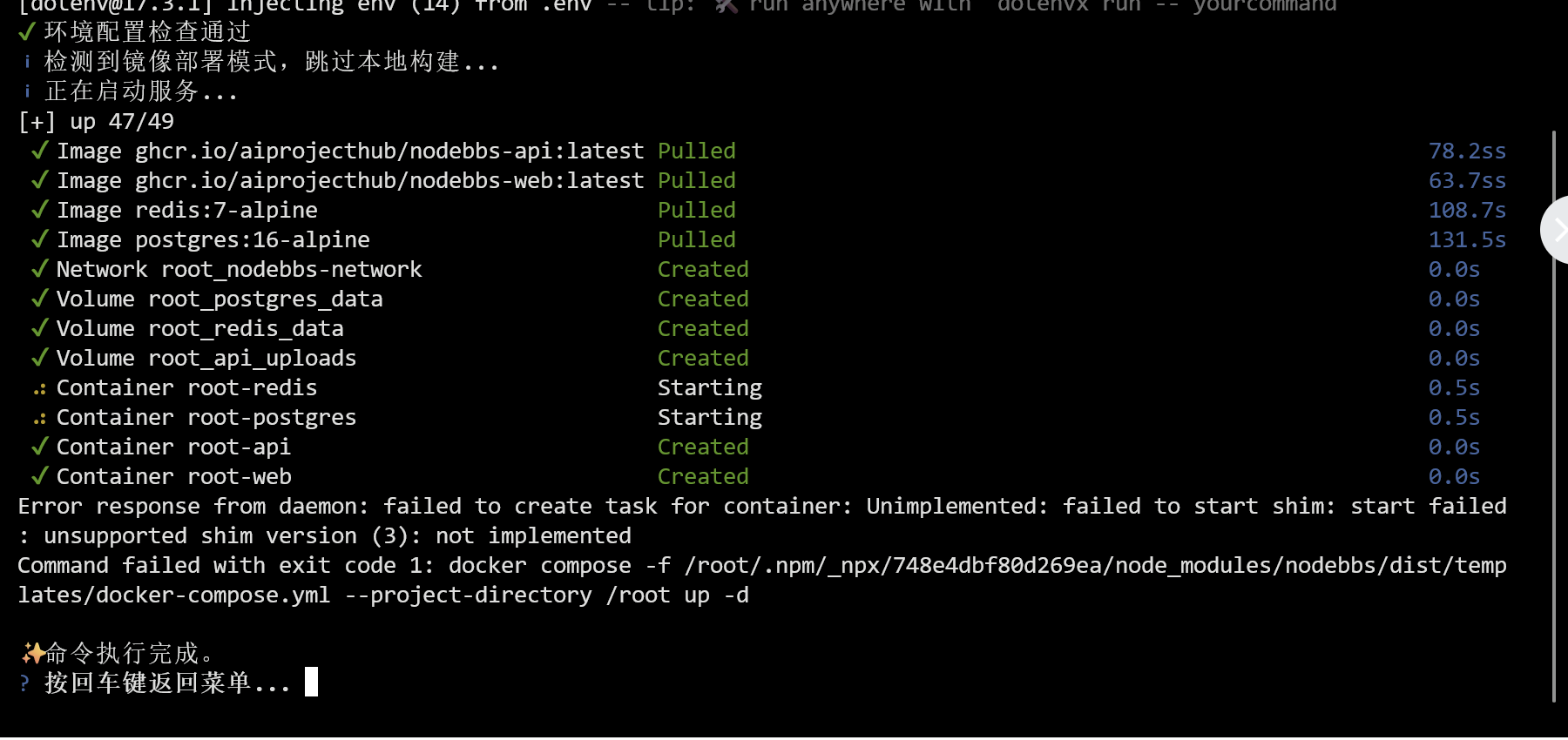
Task: Click the checkmark beside nodebbs-web image line
Action: 39,181
